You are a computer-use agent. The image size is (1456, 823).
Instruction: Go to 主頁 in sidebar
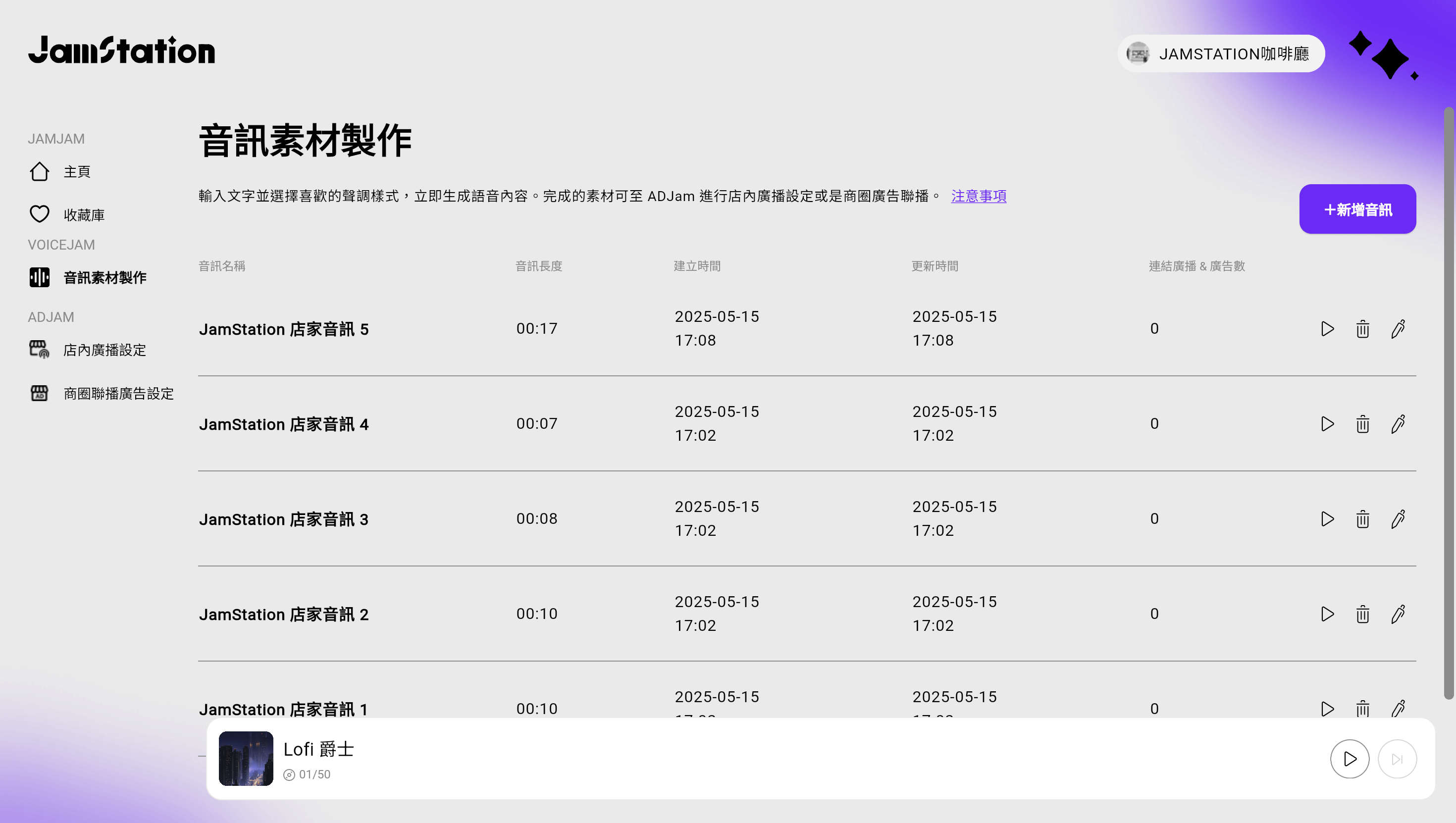pyautogui.click(x=77, y=172)
